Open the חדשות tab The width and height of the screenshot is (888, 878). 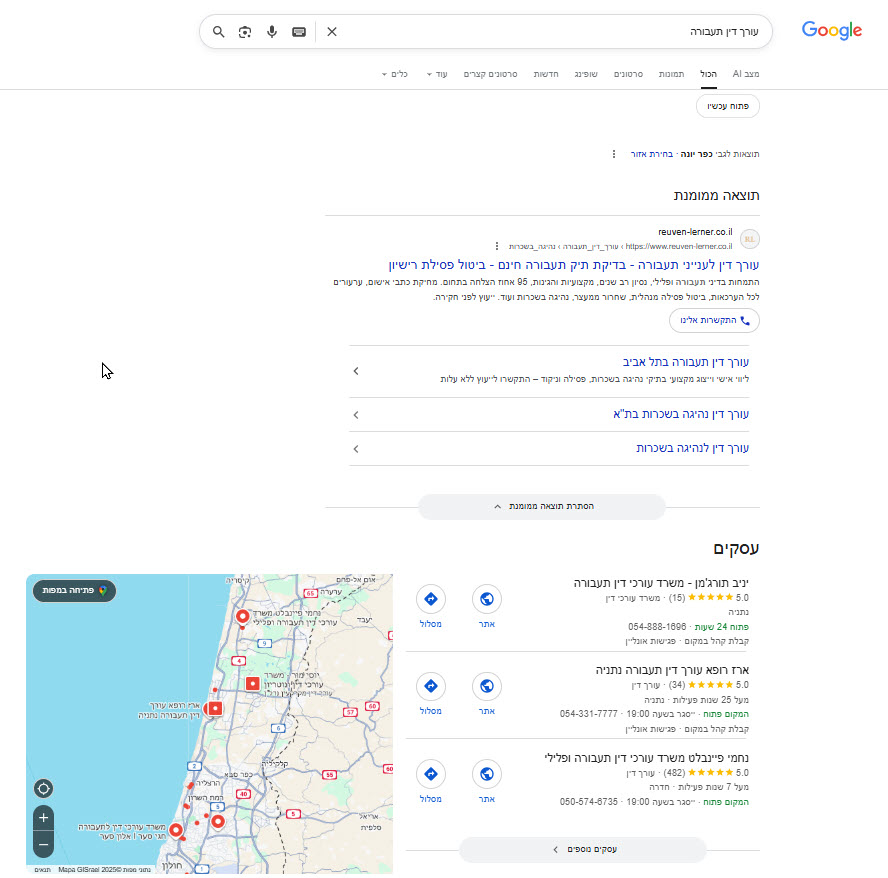coord(545,74)
